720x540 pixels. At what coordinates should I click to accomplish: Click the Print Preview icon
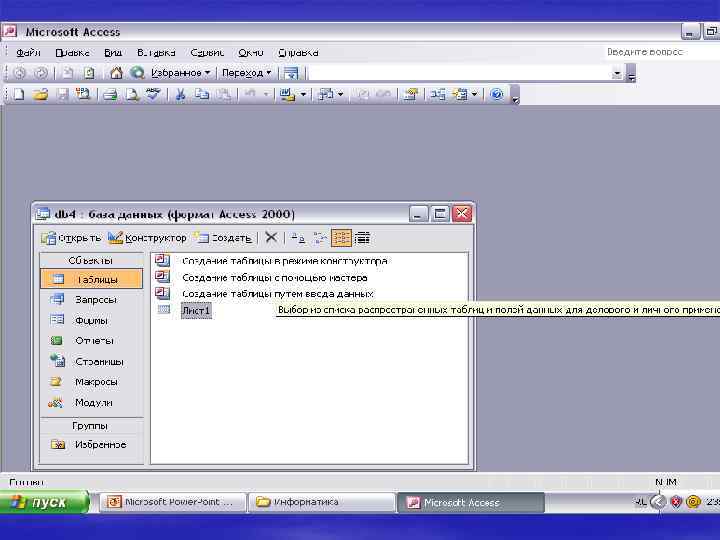click(x=132, y=95)
